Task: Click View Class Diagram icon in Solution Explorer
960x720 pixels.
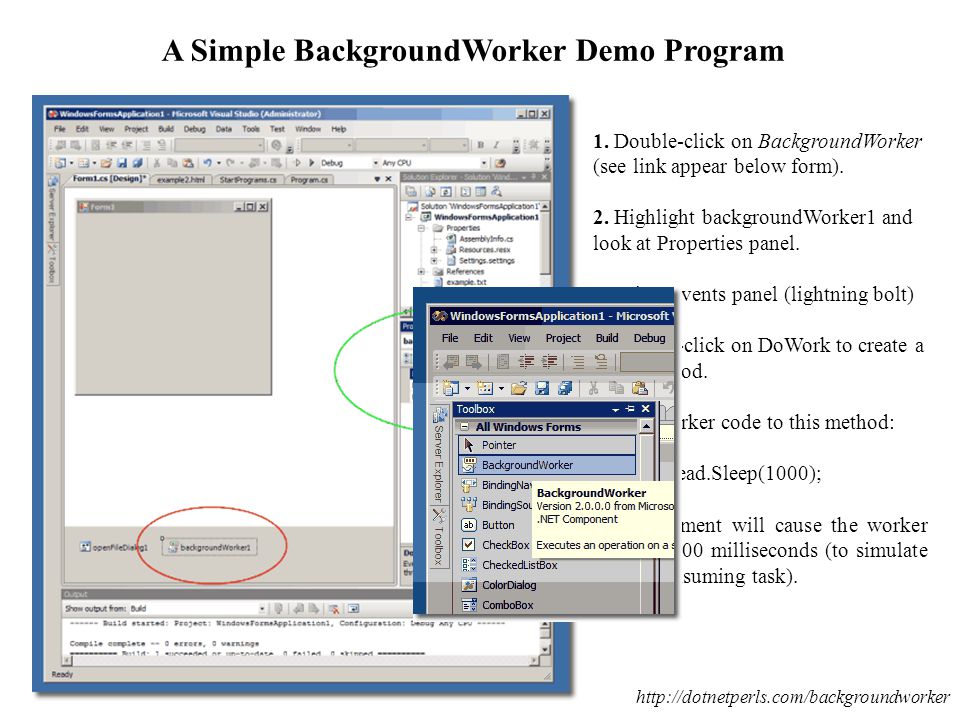Action: (496, 192)
